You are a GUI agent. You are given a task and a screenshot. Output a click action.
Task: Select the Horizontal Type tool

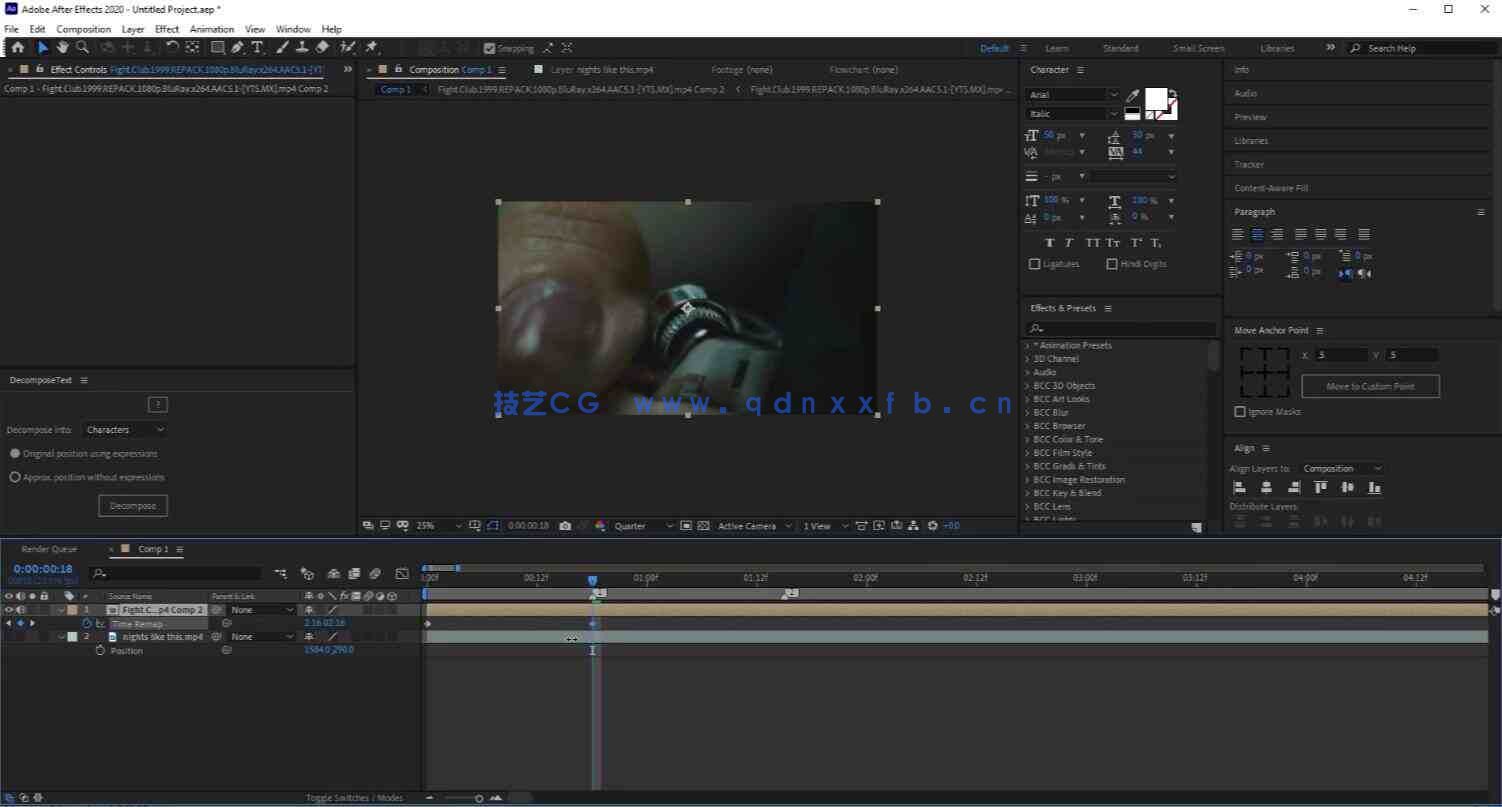tap(257, 47)
